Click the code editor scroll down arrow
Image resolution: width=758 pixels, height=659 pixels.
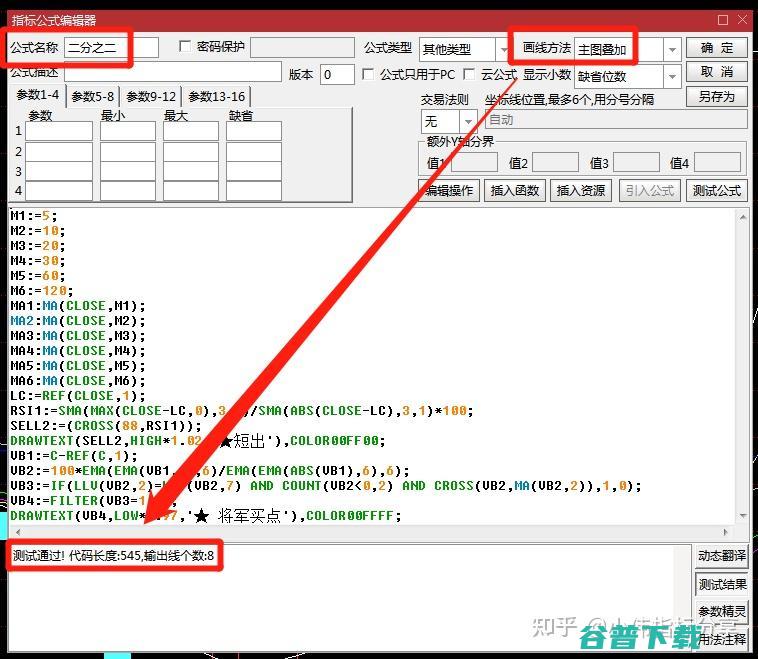point(743,516)
